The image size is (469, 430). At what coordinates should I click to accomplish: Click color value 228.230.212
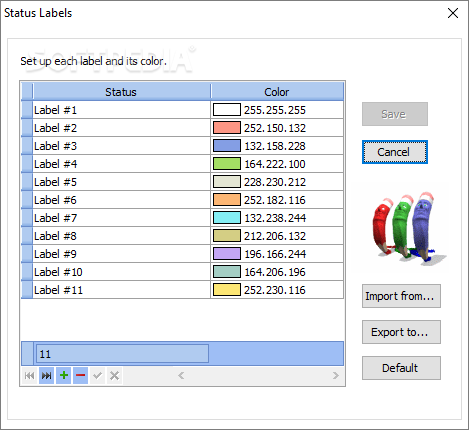pos(275,182)
